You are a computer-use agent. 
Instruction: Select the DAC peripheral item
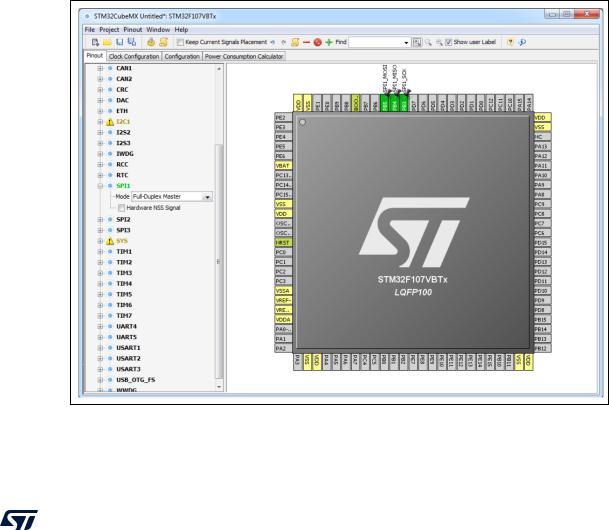(x=122, y=101)
